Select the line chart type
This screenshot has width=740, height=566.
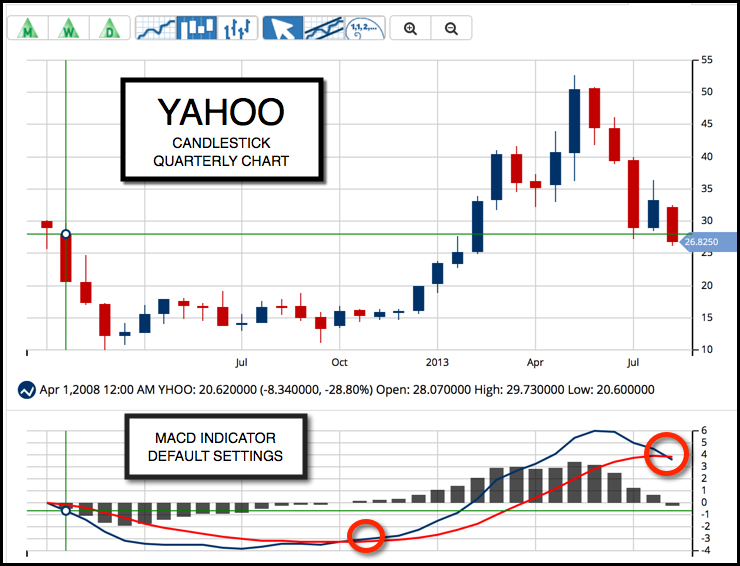pos(156,28)
